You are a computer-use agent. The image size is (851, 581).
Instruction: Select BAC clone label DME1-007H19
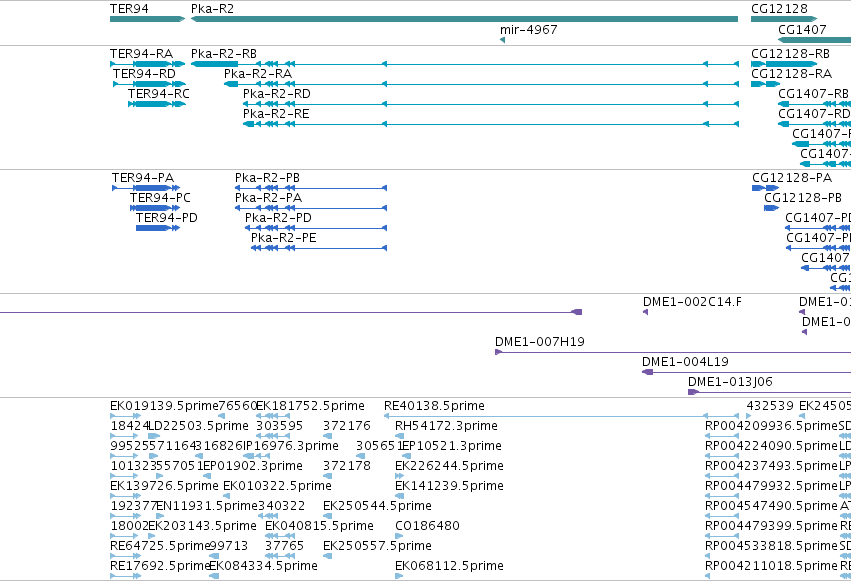pos(539,342)
